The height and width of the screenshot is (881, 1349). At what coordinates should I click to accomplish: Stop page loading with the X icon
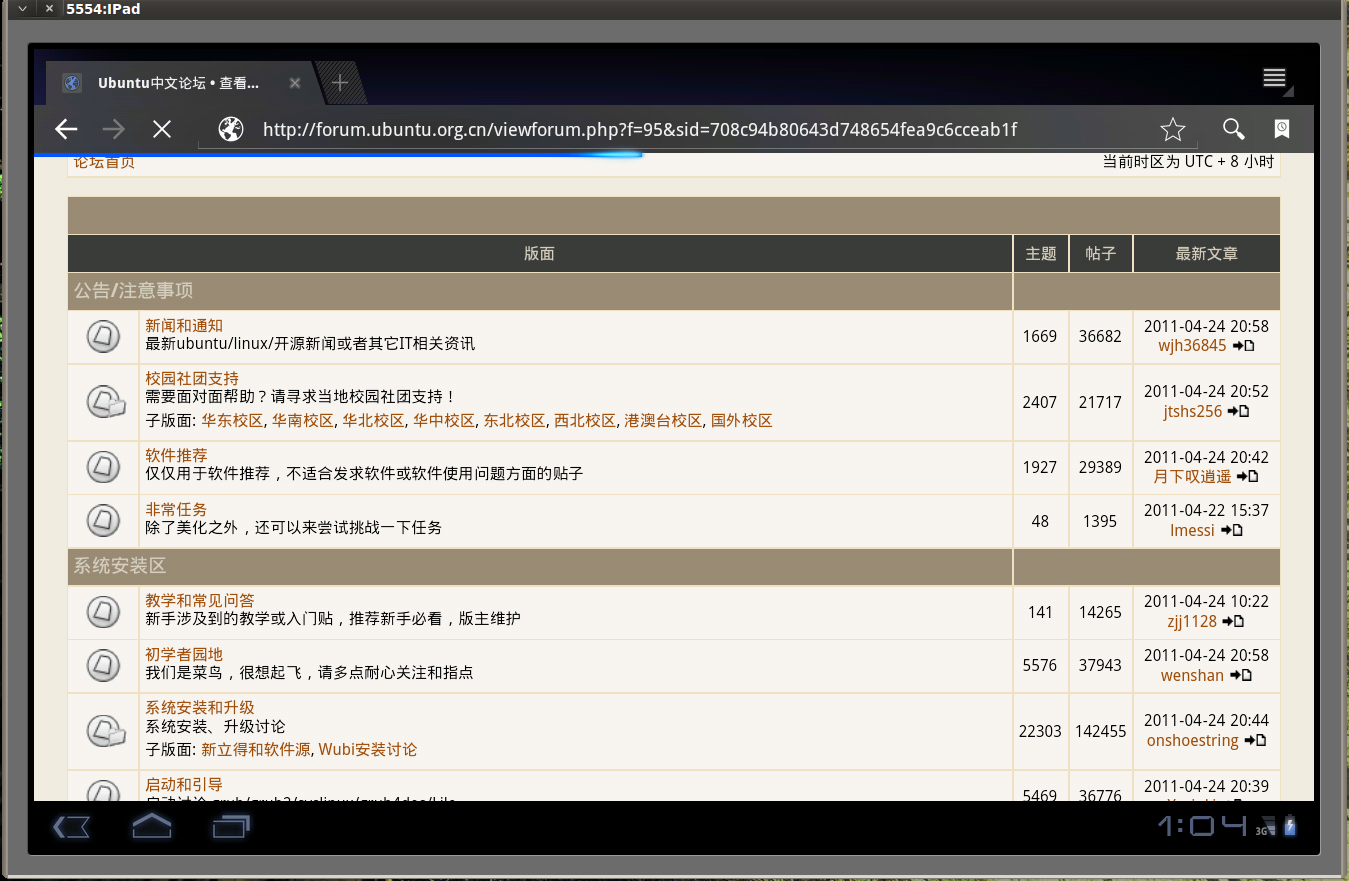point(162,129)
